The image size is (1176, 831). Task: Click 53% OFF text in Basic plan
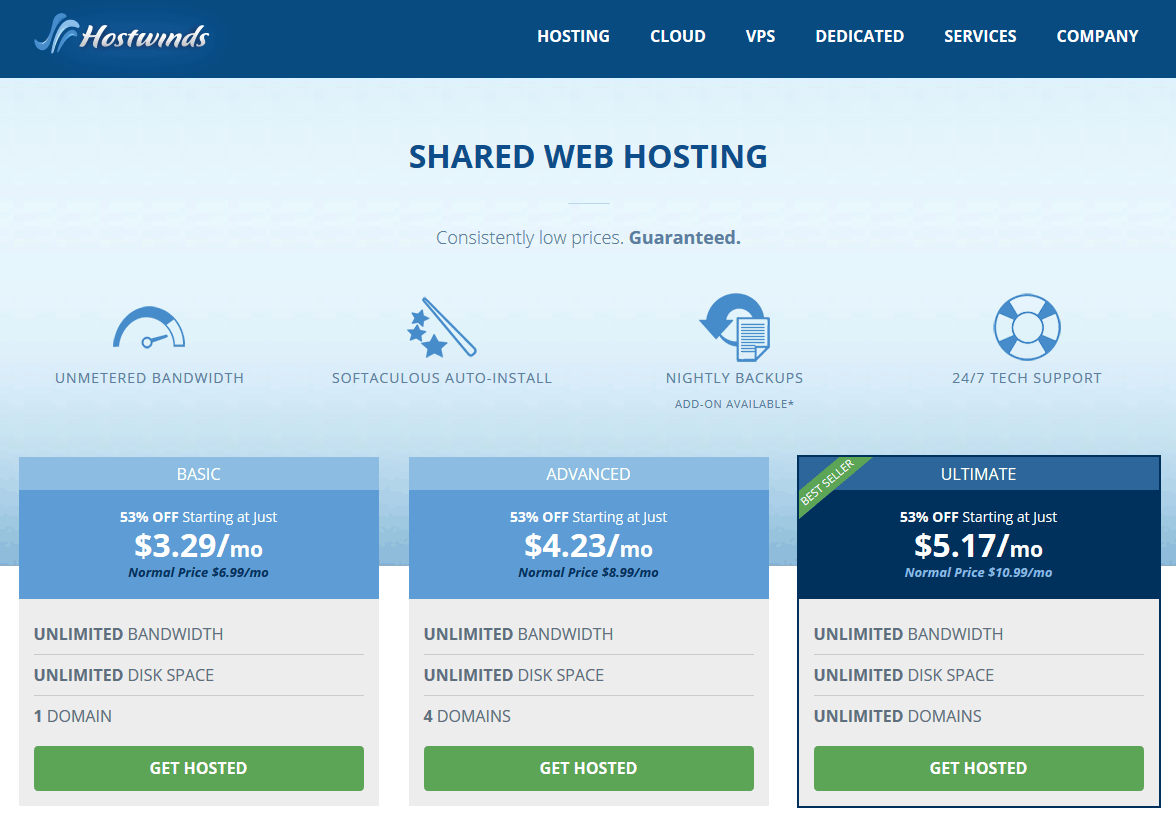click(149, 517)
